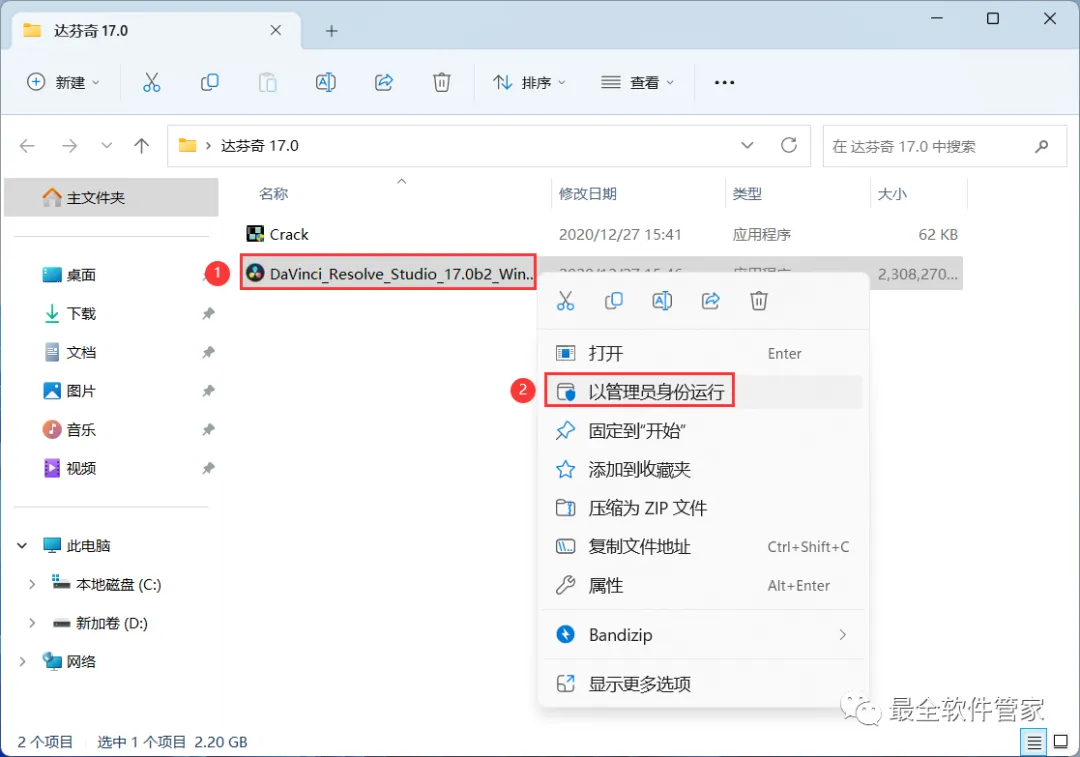Open the three-dots more options in the toolbar

click(724, 83)
